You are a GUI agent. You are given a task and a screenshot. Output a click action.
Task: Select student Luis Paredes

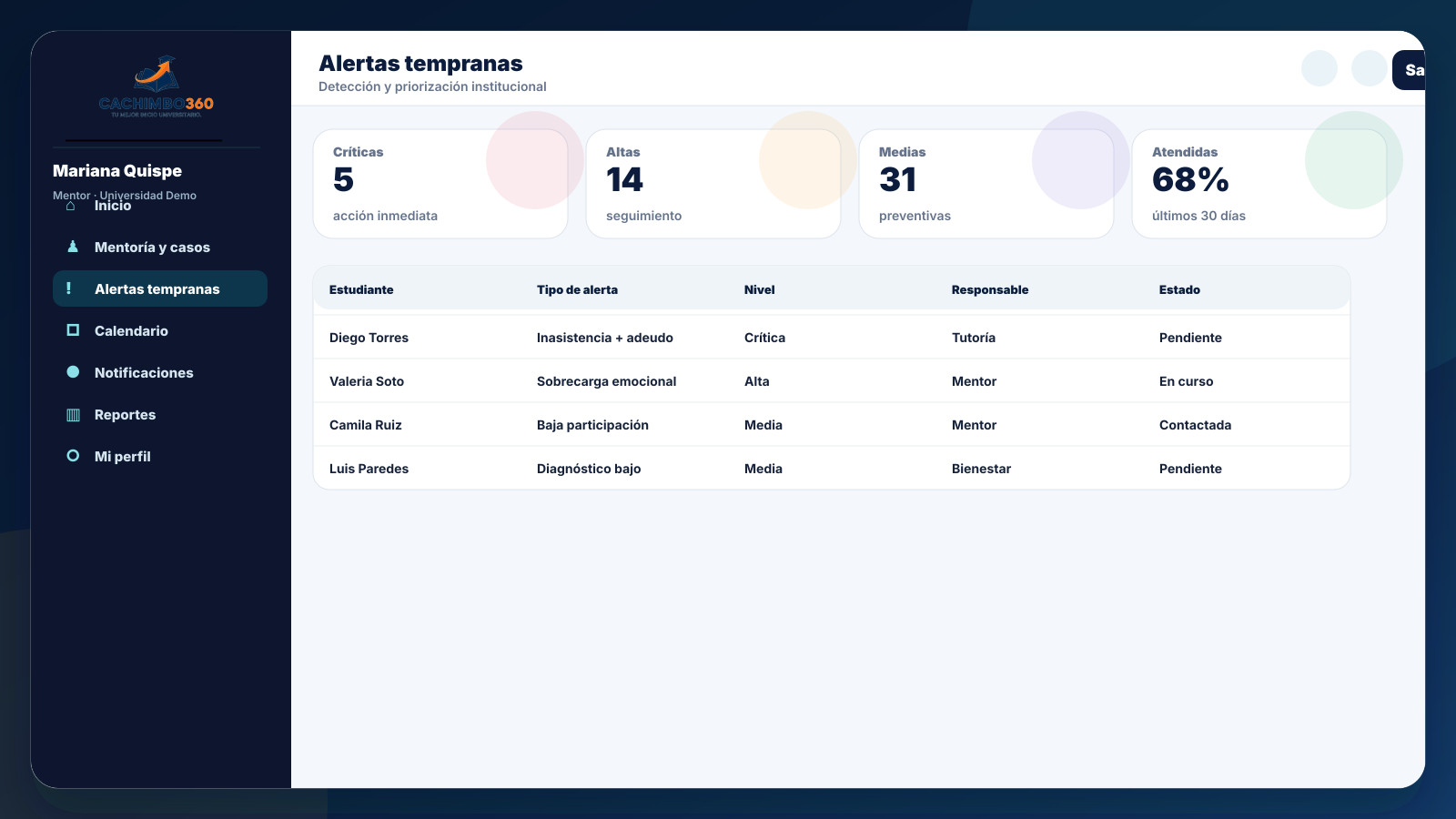point(369,469)
